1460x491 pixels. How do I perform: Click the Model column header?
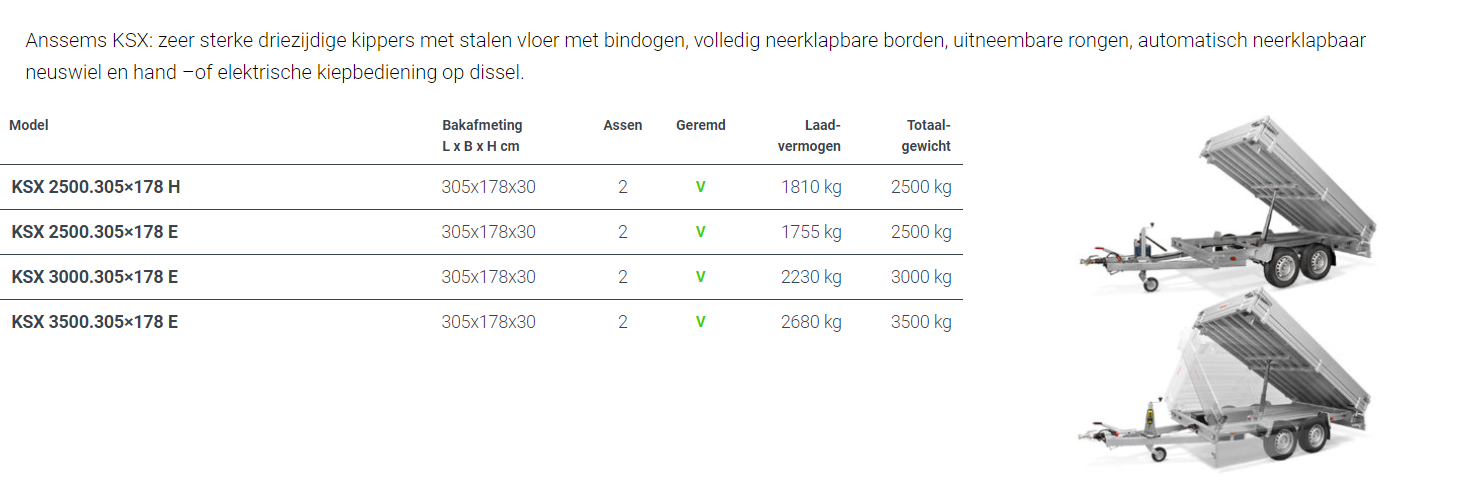pyautogui.click(x=29, y=125)
